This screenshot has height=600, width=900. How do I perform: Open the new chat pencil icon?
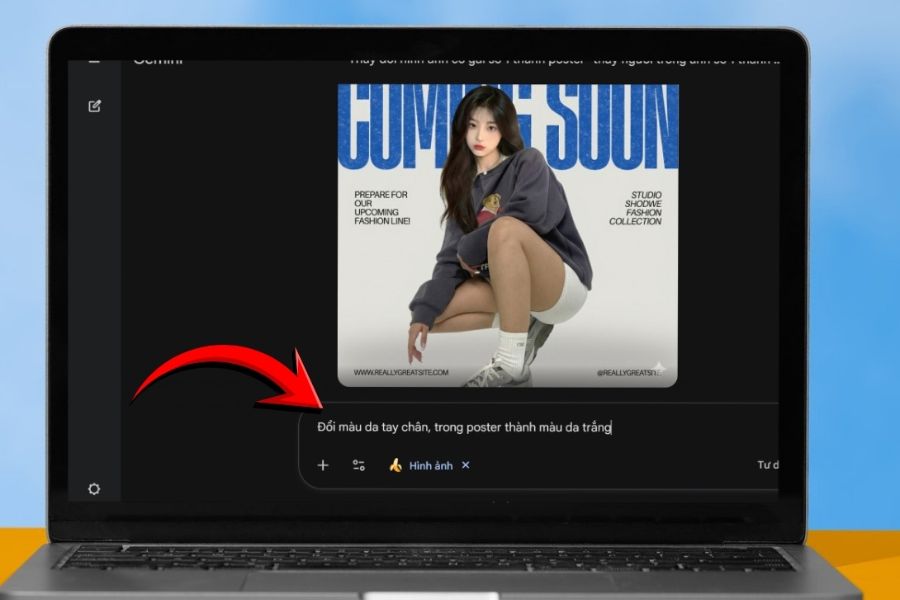tap(95, 106)
